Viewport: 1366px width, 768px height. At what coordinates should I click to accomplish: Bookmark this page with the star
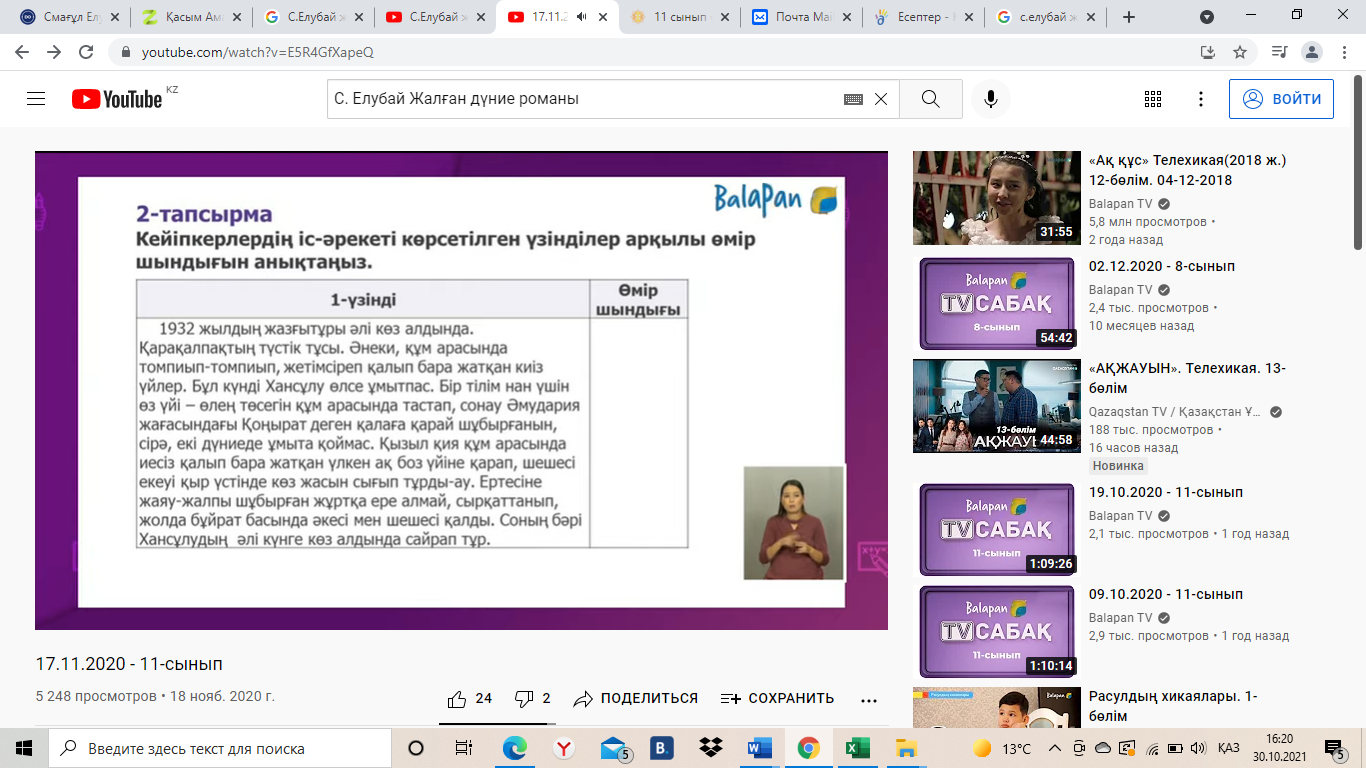click(1240, 52)
